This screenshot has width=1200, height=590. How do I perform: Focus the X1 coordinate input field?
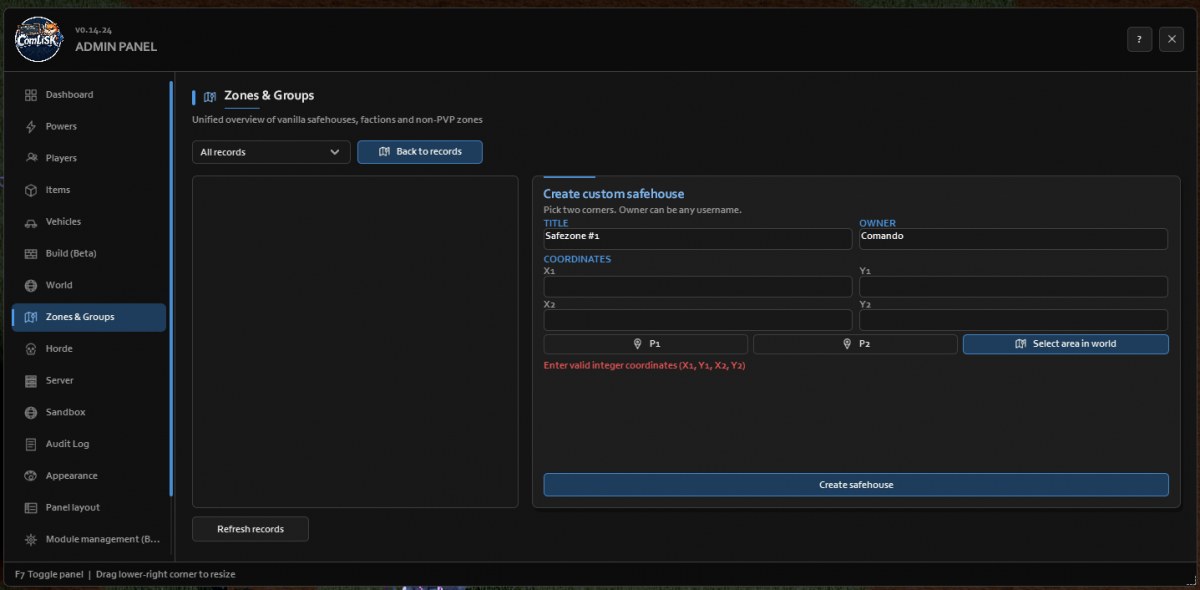698,287
